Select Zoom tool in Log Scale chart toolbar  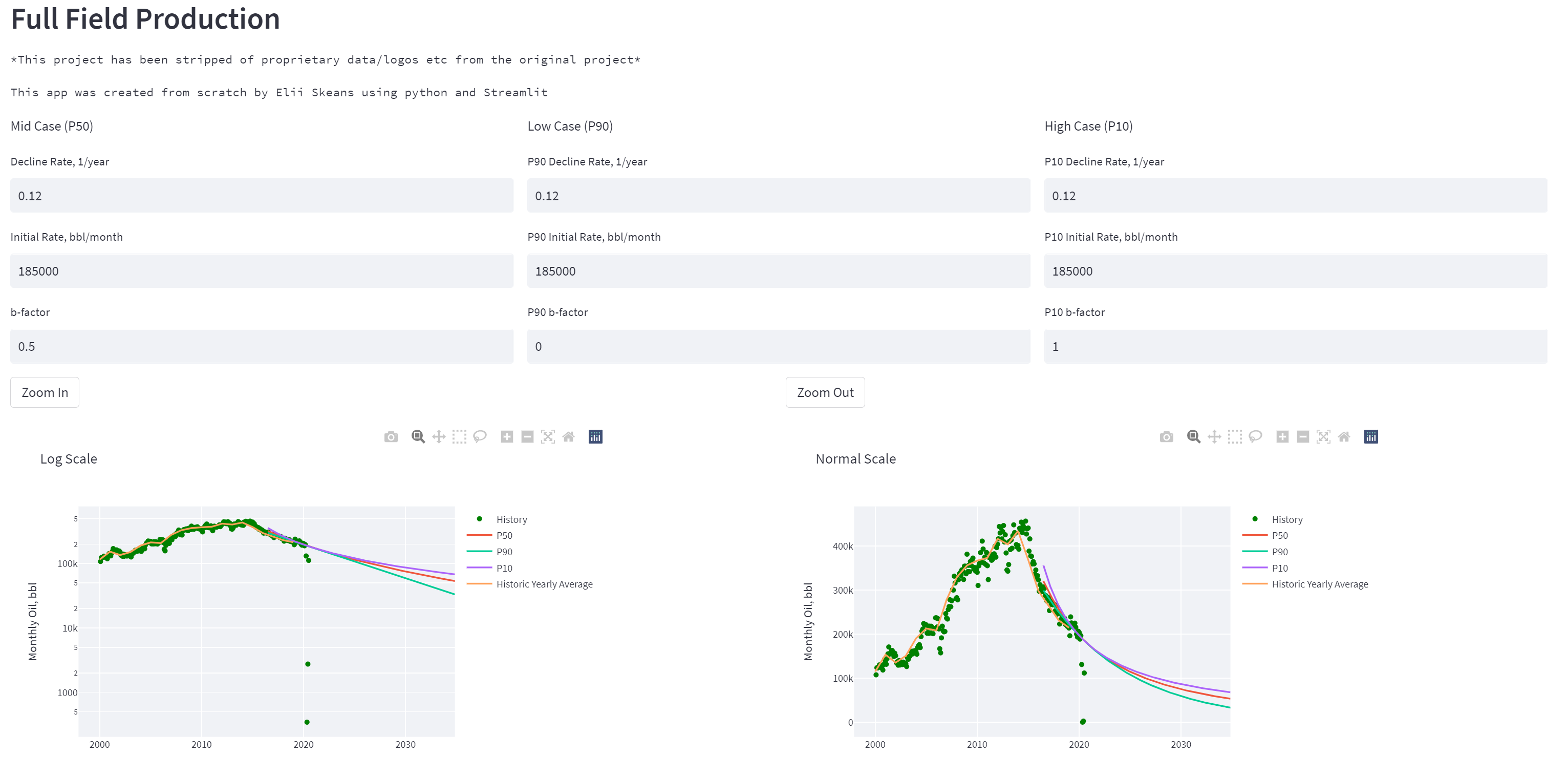coord(418,436)
